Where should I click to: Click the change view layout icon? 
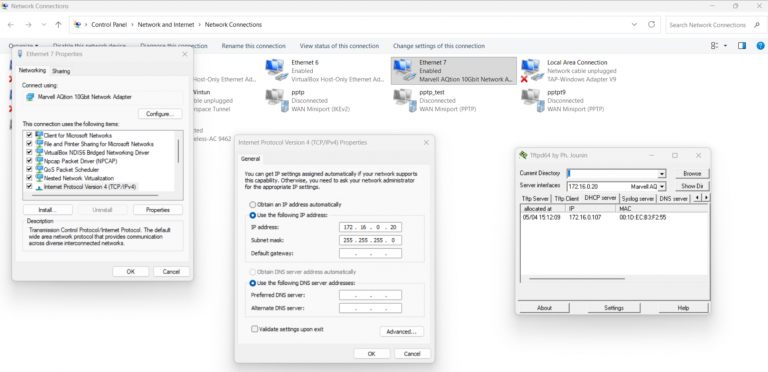pyautogui.click(x=714, y=46)
